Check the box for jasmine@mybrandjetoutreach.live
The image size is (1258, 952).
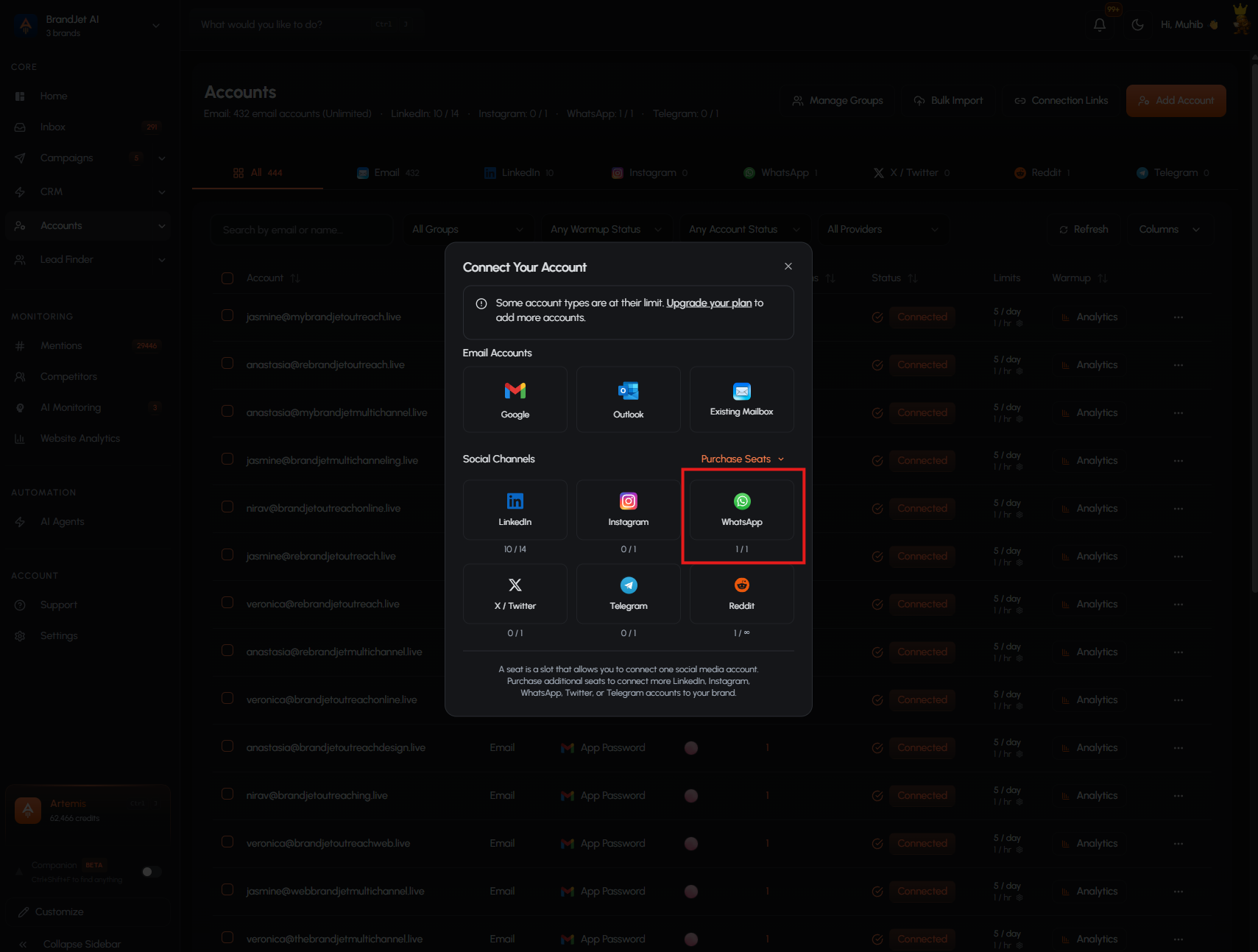(227, 316)
